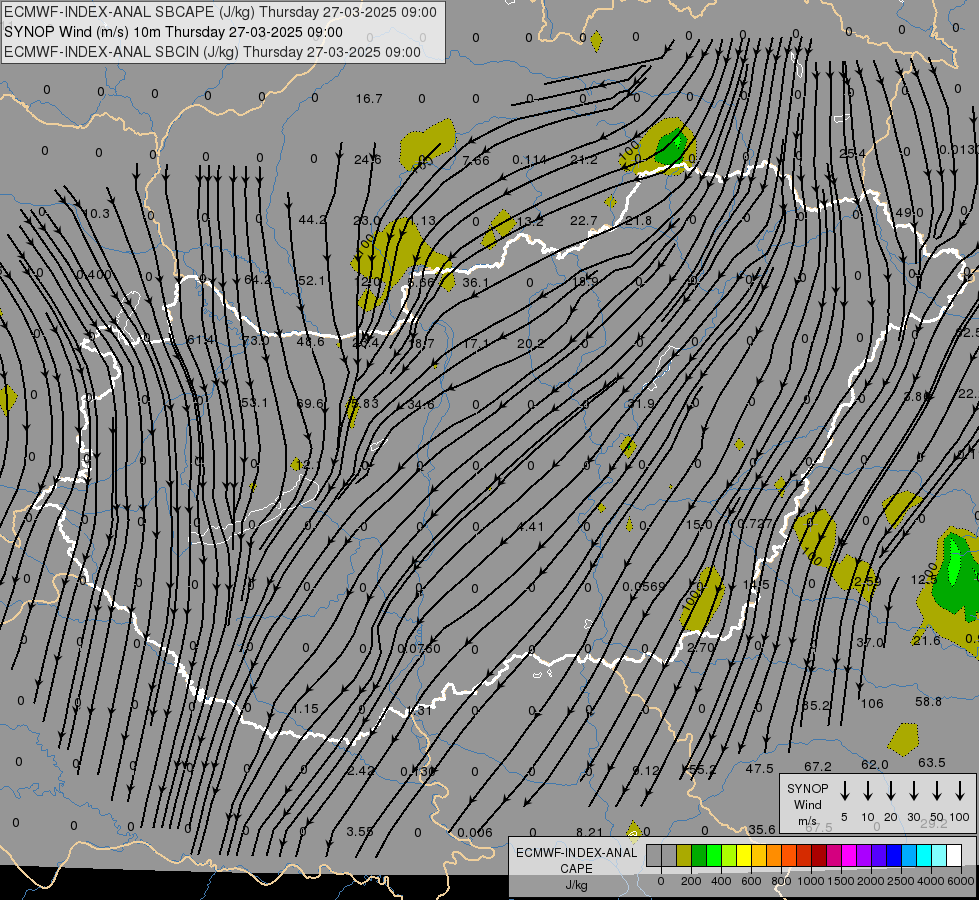Viewport: 979px width, 900px height.
Task: Click the SBCAPE title line in header
Action: pyautogui.click(x=220, y=12)
